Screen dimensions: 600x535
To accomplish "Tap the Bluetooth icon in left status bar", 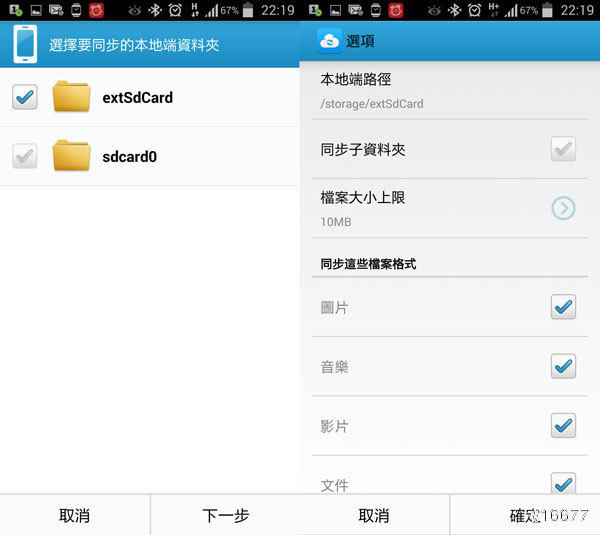I will pos(155,10).
